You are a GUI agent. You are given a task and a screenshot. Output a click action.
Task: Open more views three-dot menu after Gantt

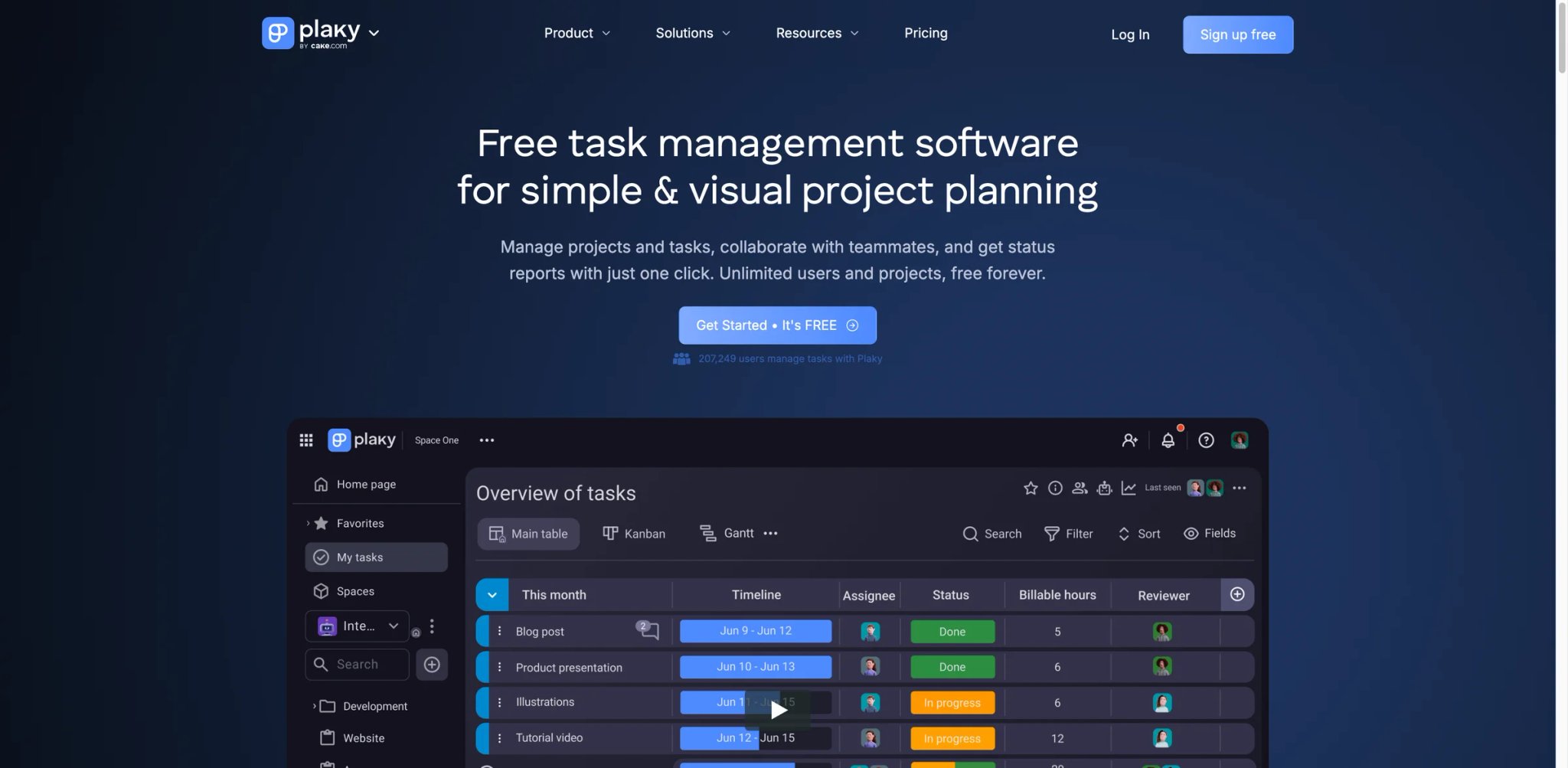pyautogui.click(x=771, y=534)
